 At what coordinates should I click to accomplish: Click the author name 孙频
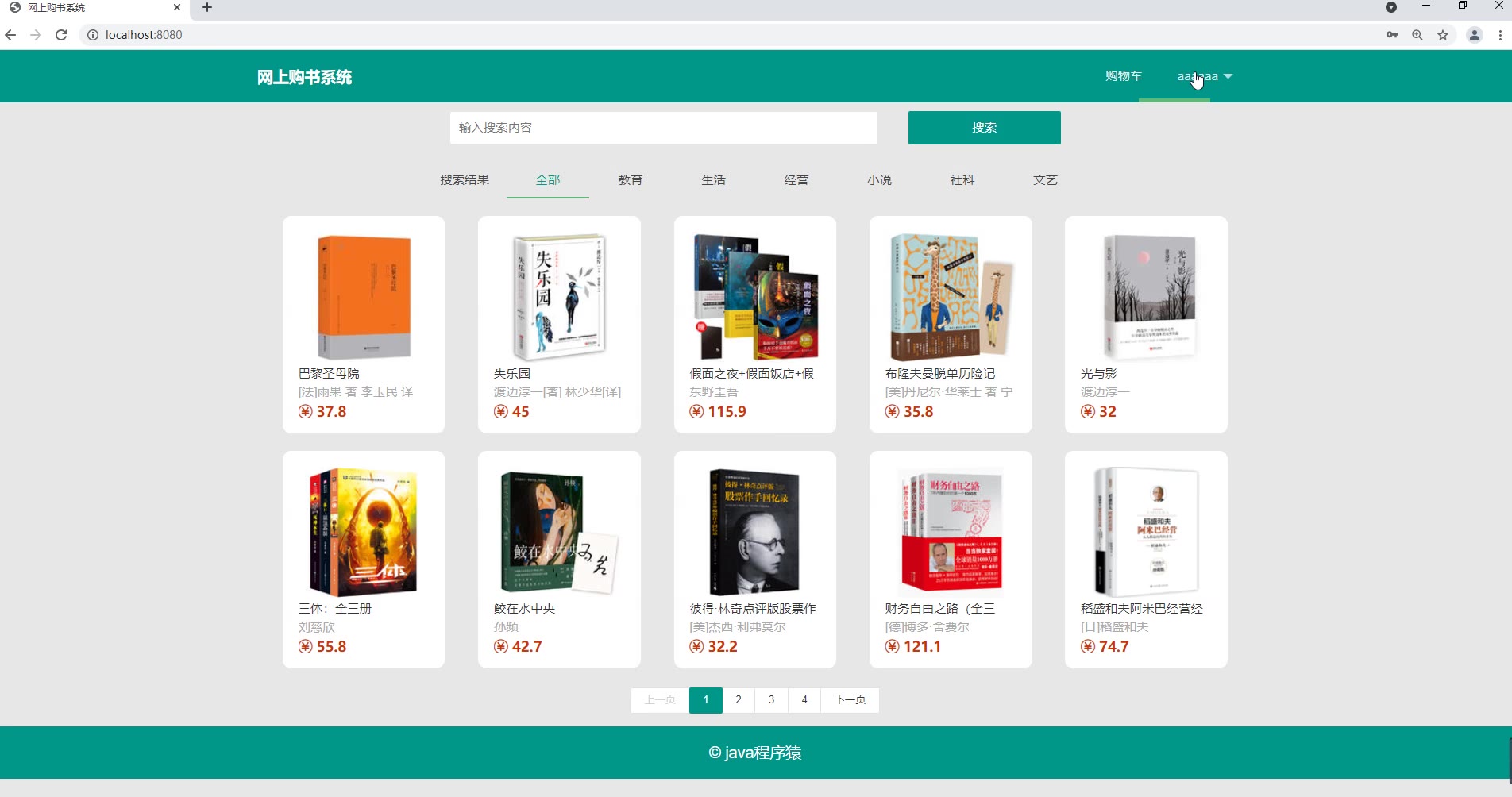click(506, 627)
